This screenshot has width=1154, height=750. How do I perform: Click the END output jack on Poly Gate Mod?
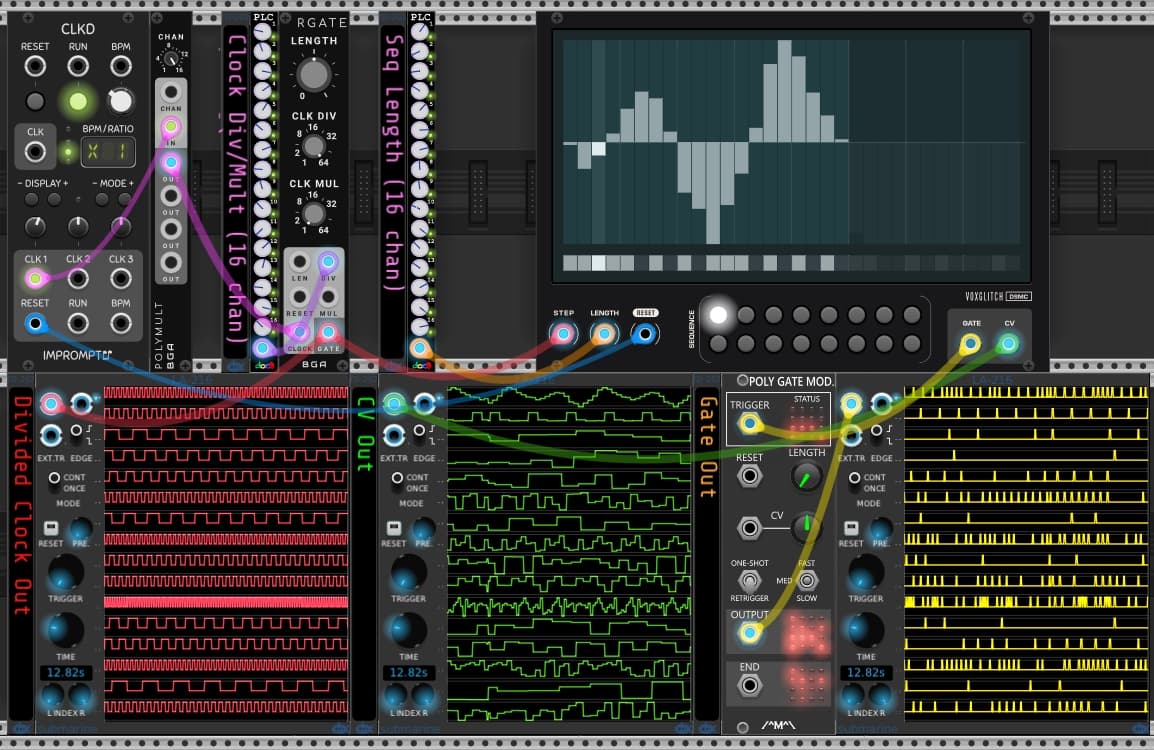[x=748, y=685]
